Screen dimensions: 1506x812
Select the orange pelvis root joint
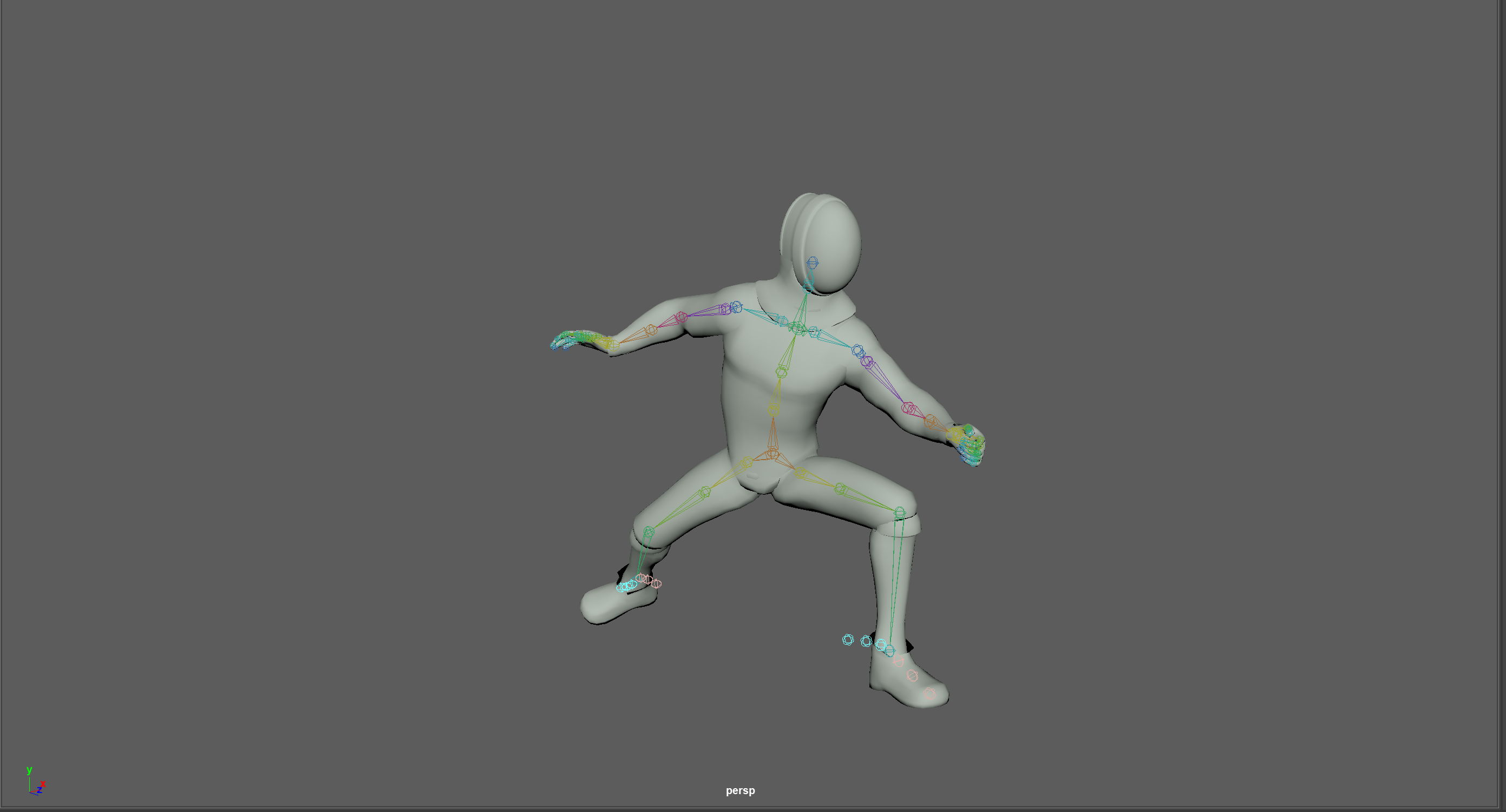(772, 453)
